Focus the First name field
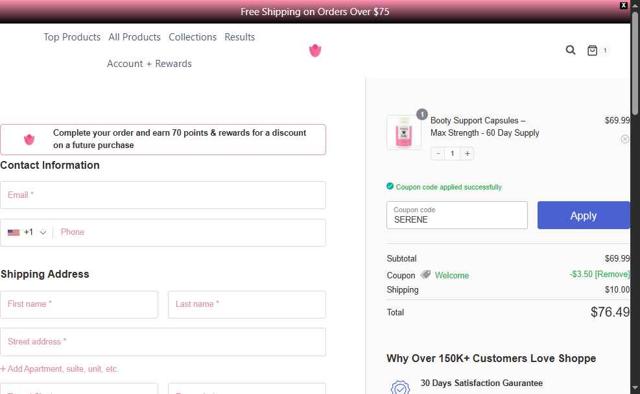Image resolution: width=640 pixels, height=394 pixels. [x=79, y=304]
